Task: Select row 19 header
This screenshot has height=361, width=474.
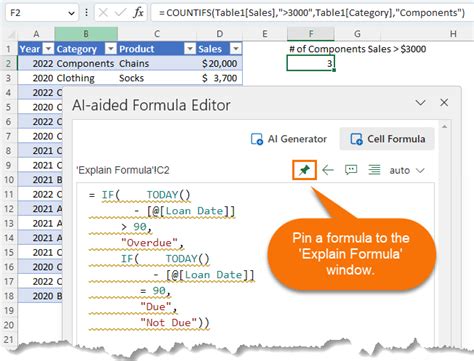Action: [x=9, y=310]
